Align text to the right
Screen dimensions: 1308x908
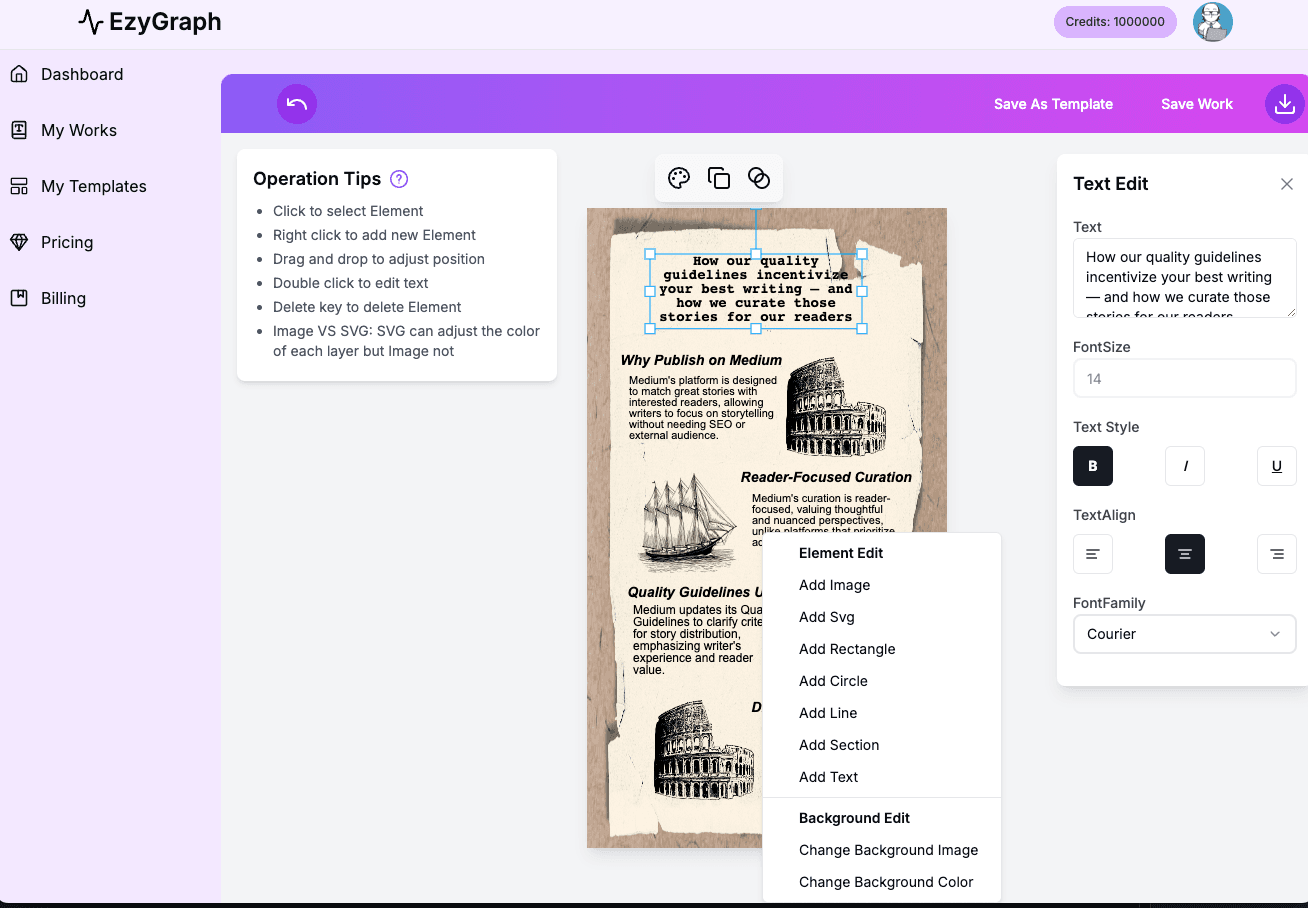point(1277,554)
